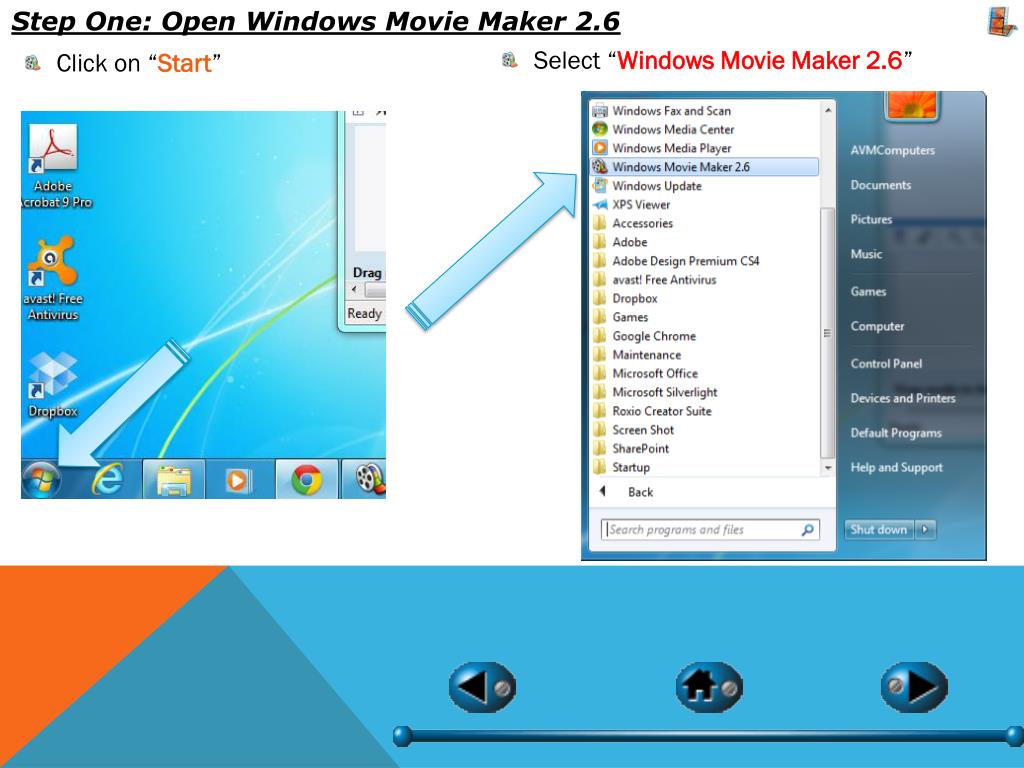The image size is (1024, 768).
Task: Open Internet Explorer from the taskbar
Action: [x=108, y=479]
